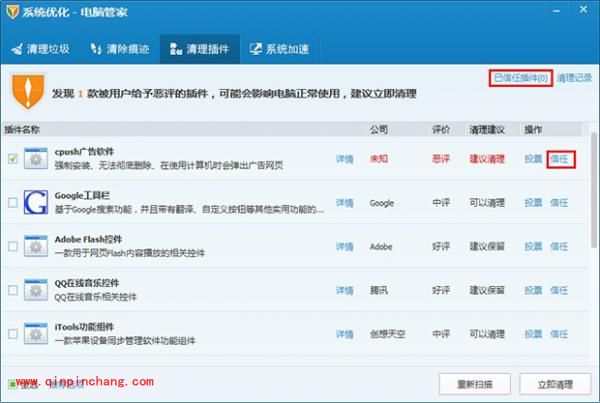The image size is (600, 403).
Task: Click the 重新扫描 button
Action: (474, 384)
